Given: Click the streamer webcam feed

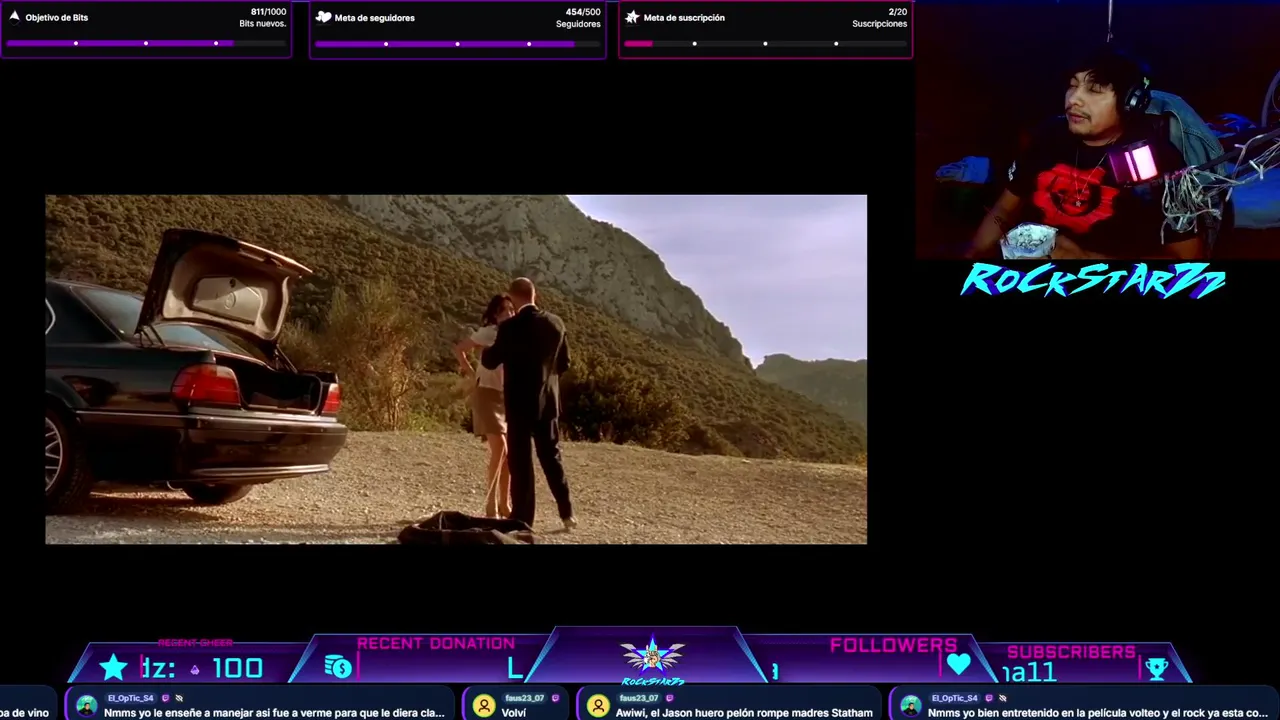Looking at the screenshot, I should (1098, 130).
